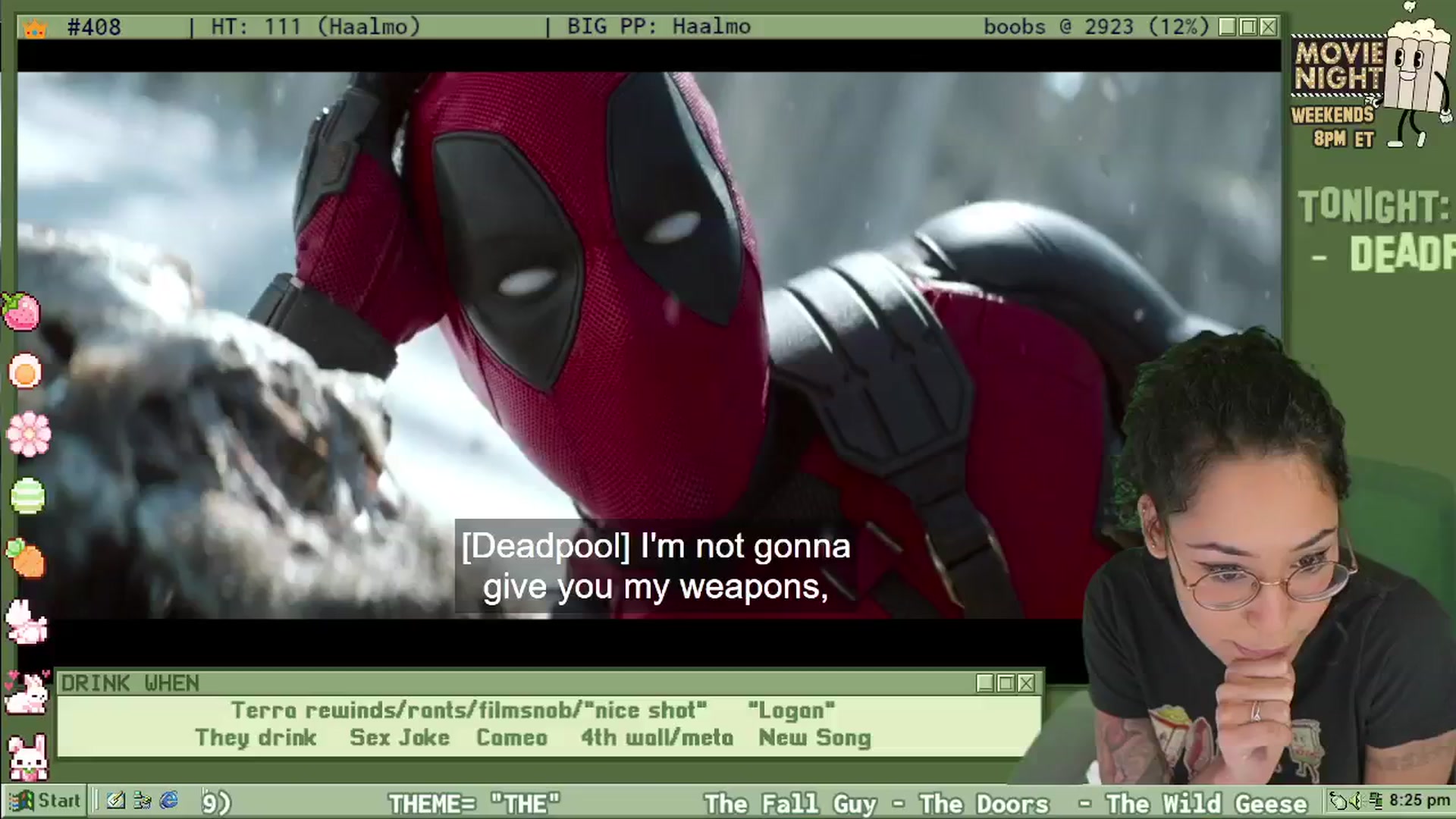Maximize the movie player window
This screenshot has width=1456, height=819.
pyautogui.click(x=1248, y=27)
